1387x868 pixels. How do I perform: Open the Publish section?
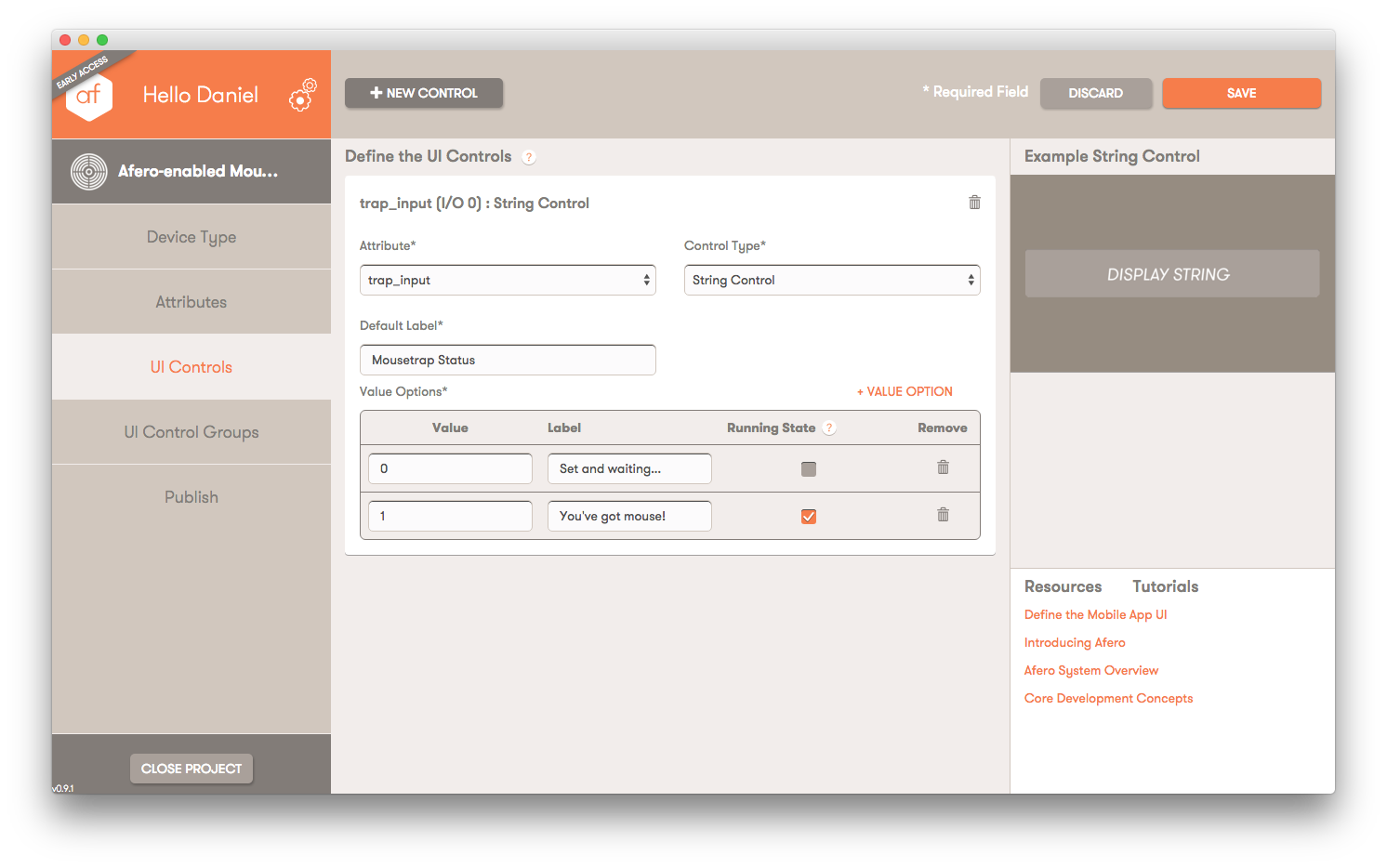[192, 497]
